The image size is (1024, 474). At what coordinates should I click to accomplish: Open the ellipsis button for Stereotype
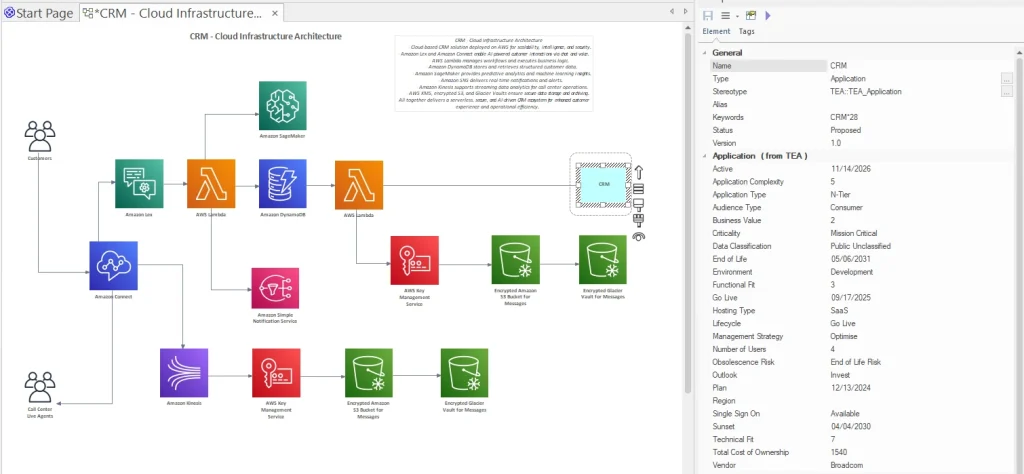1006,91
